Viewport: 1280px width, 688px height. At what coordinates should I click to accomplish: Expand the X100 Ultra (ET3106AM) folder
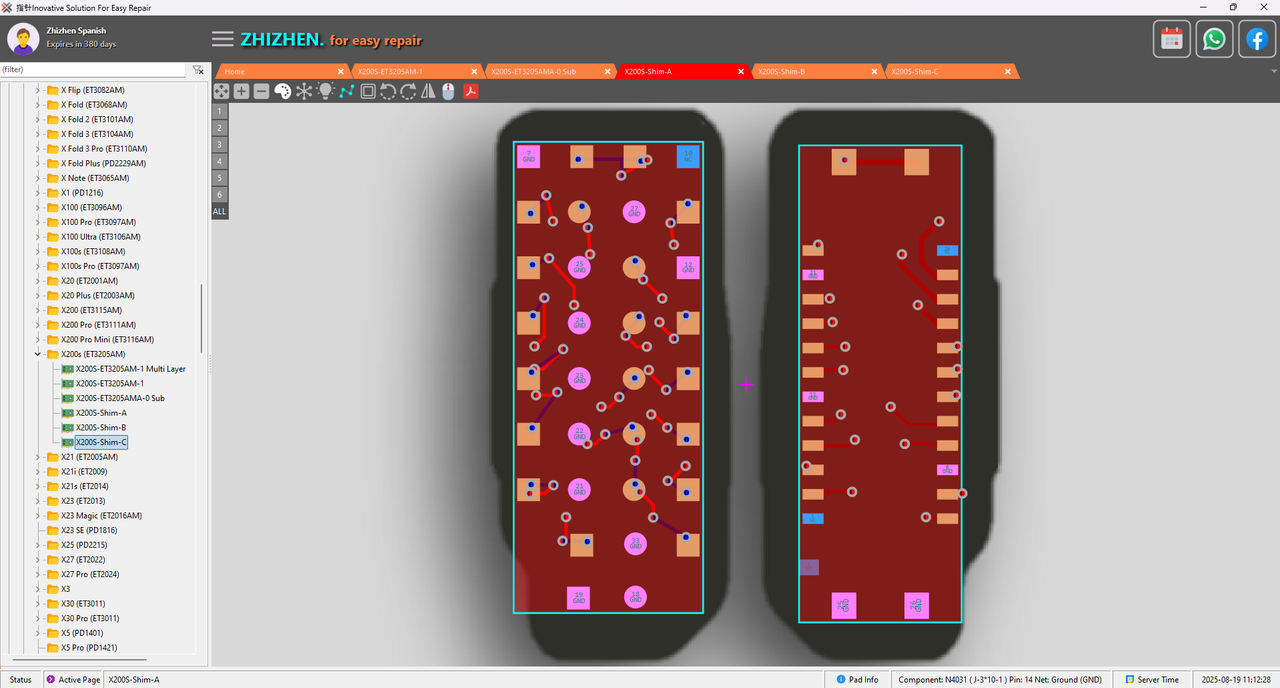pyautogui.click(x=38, y=237)
